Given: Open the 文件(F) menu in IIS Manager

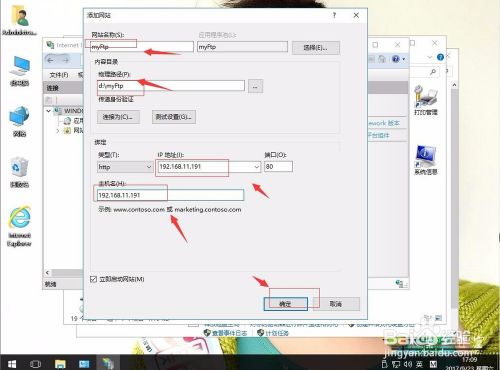Looking at the screenshot, I should (x=59, y=75).
